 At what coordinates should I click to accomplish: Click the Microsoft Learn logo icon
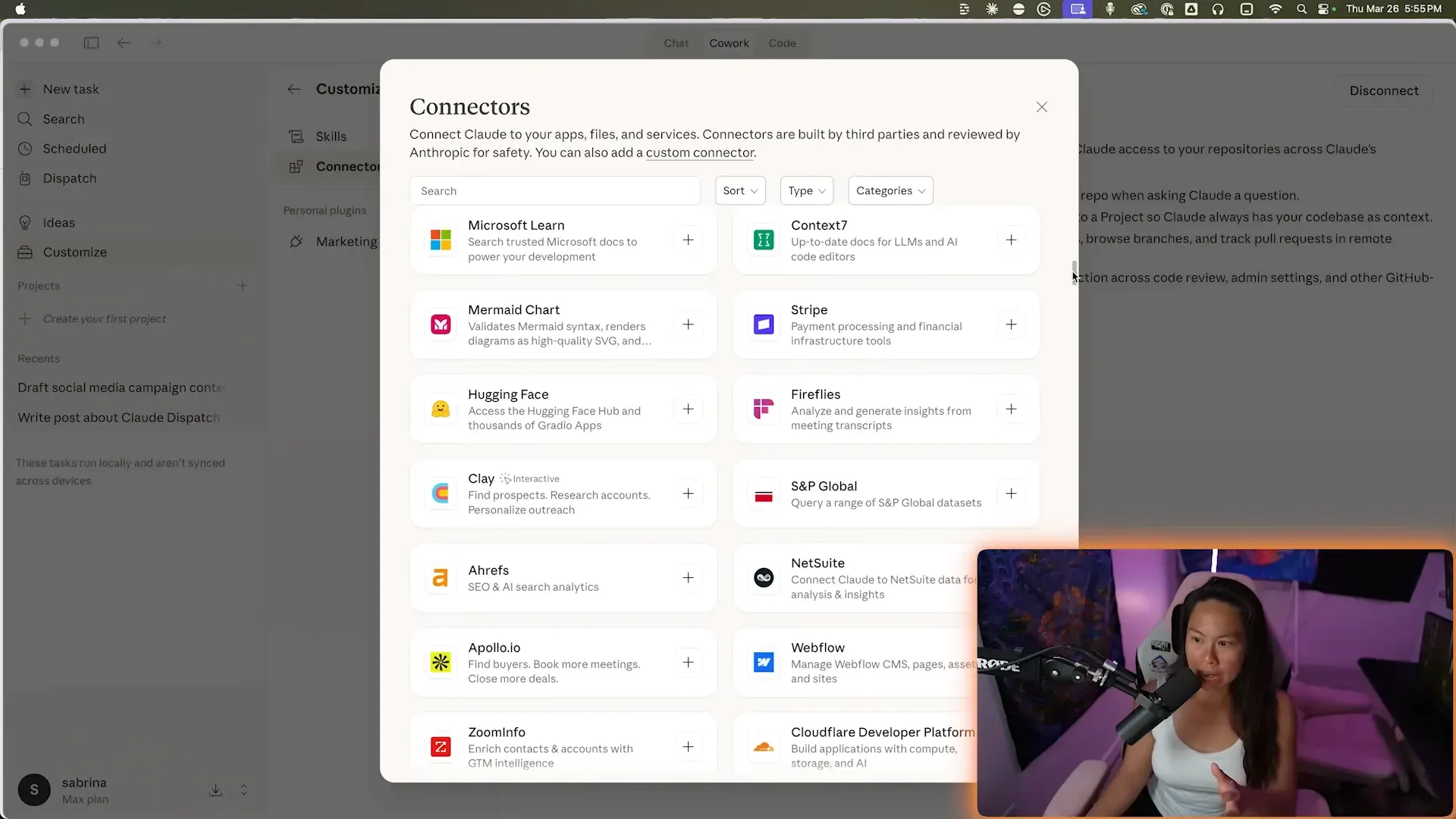pos(441,240)
